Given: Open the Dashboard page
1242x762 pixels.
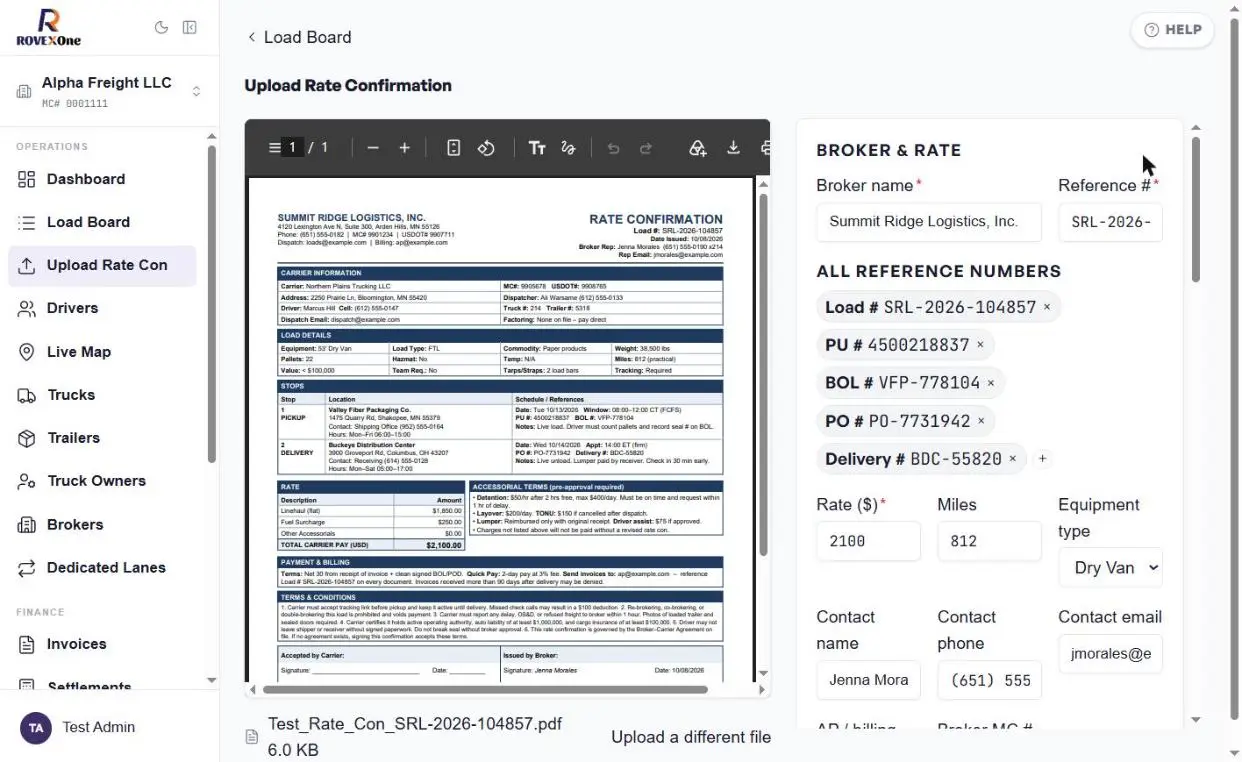Looking at the screenshot, I should coord(102,179).
